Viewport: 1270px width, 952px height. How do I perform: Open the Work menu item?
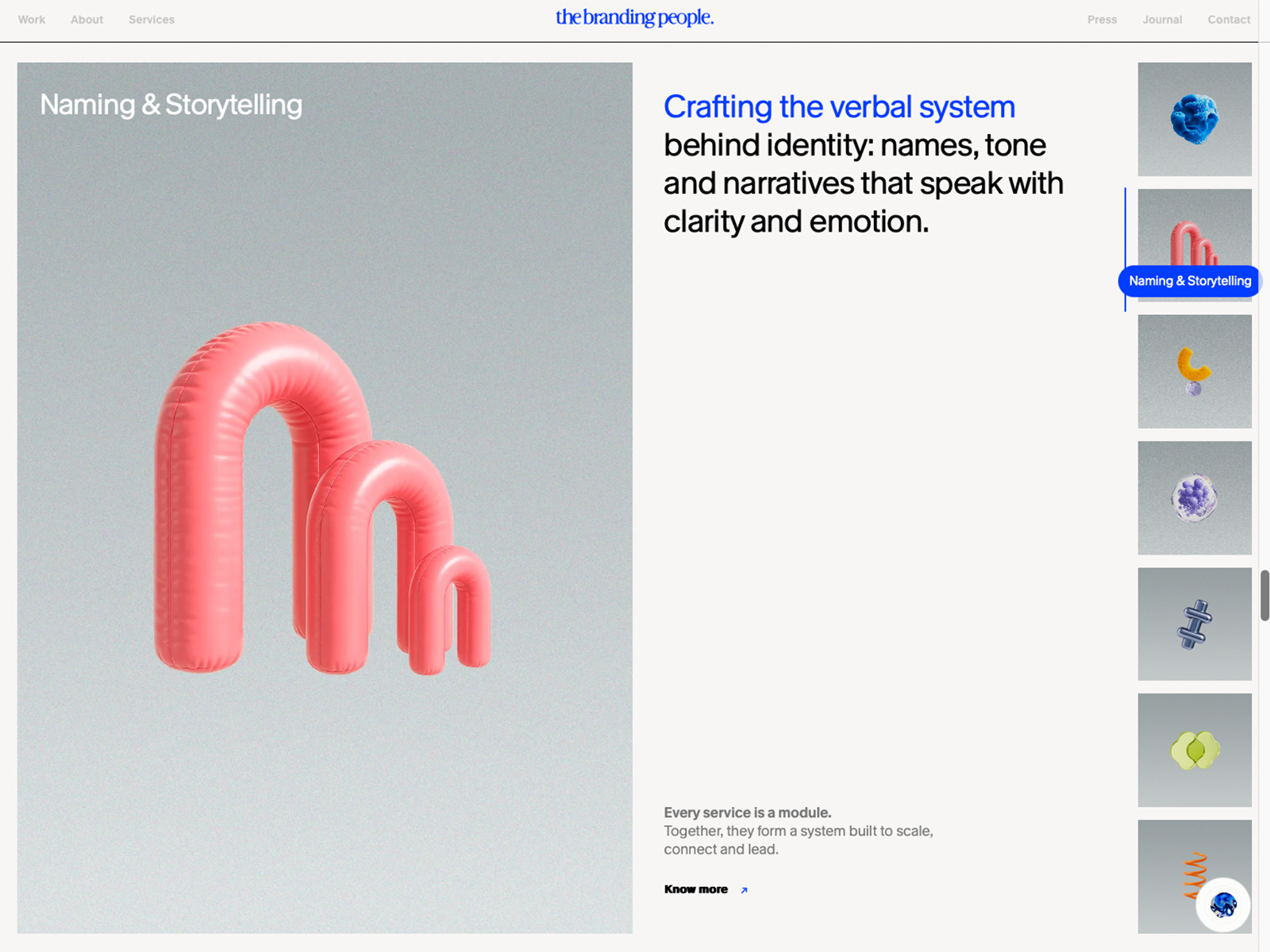tap(32, 20)
